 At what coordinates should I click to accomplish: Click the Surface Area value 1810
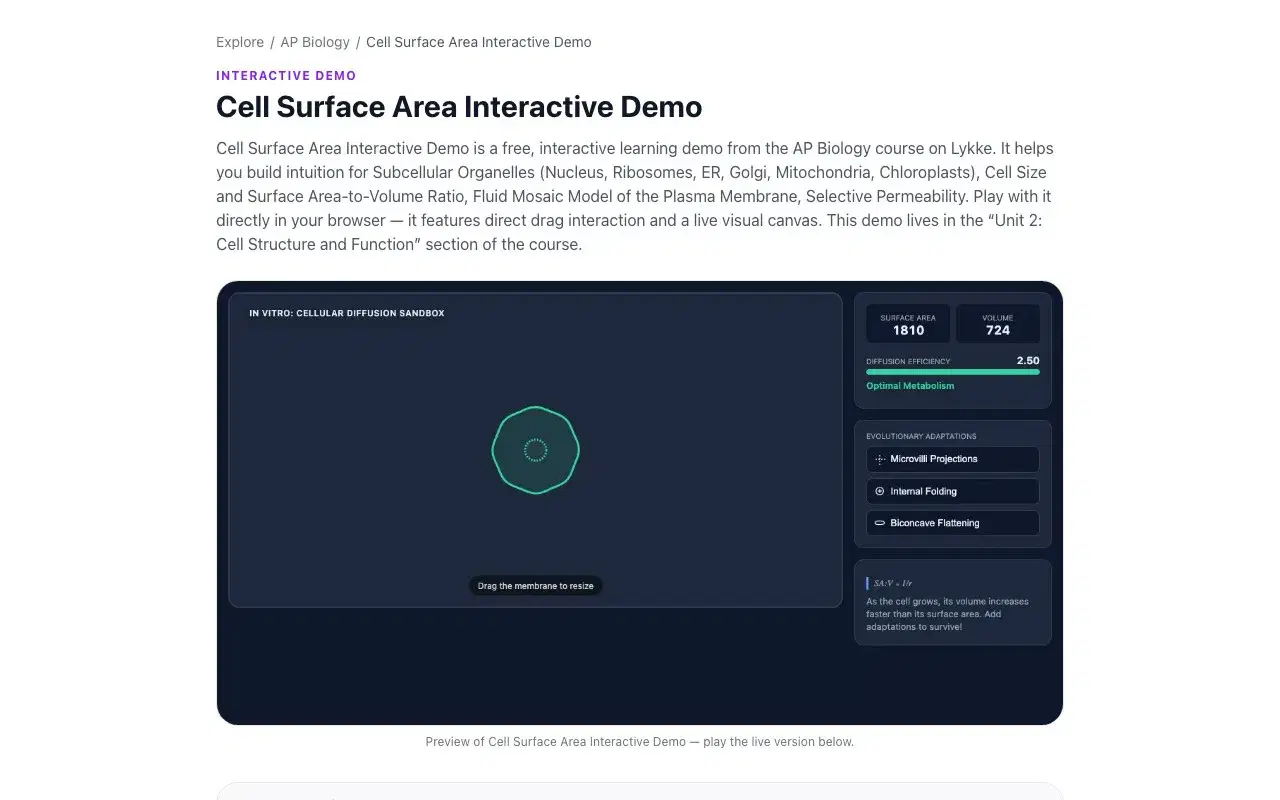(x=908, y=330)
